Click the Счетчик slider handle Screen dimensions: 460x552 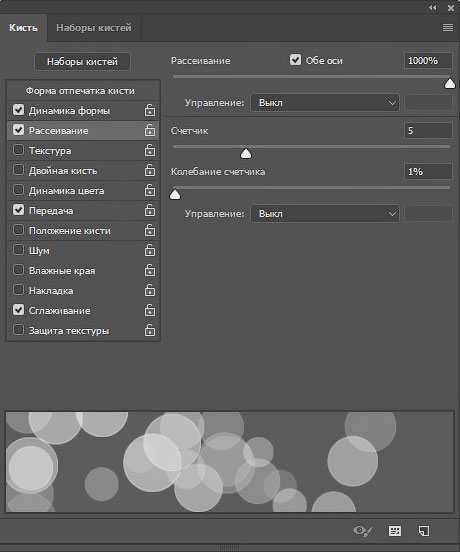point(246,154)
